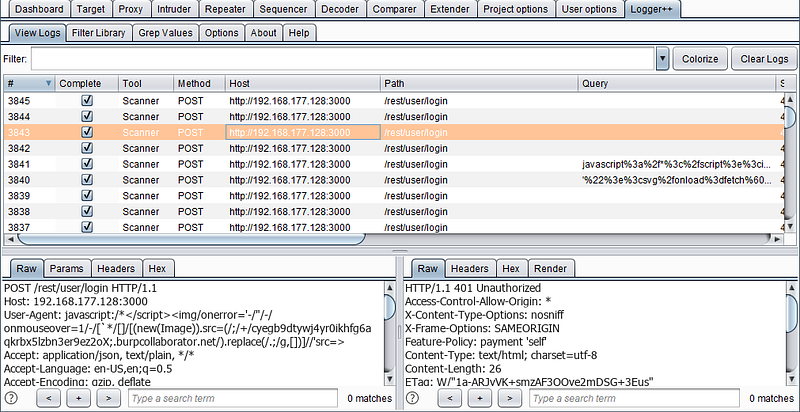
Task: Click the request search term field
Action: [x=233, y=398]
